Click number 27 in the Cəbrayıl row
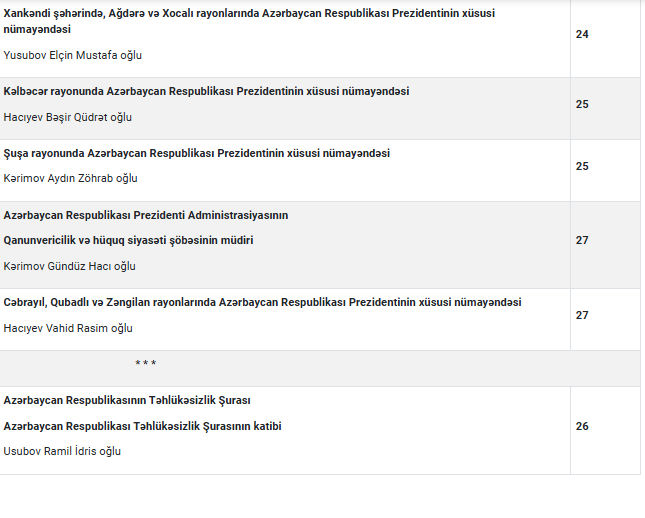 coord(582,315)
